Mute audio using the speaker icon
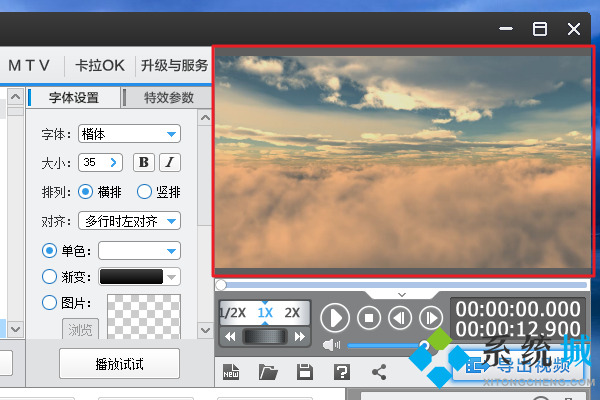 click(x=329, y=345)
